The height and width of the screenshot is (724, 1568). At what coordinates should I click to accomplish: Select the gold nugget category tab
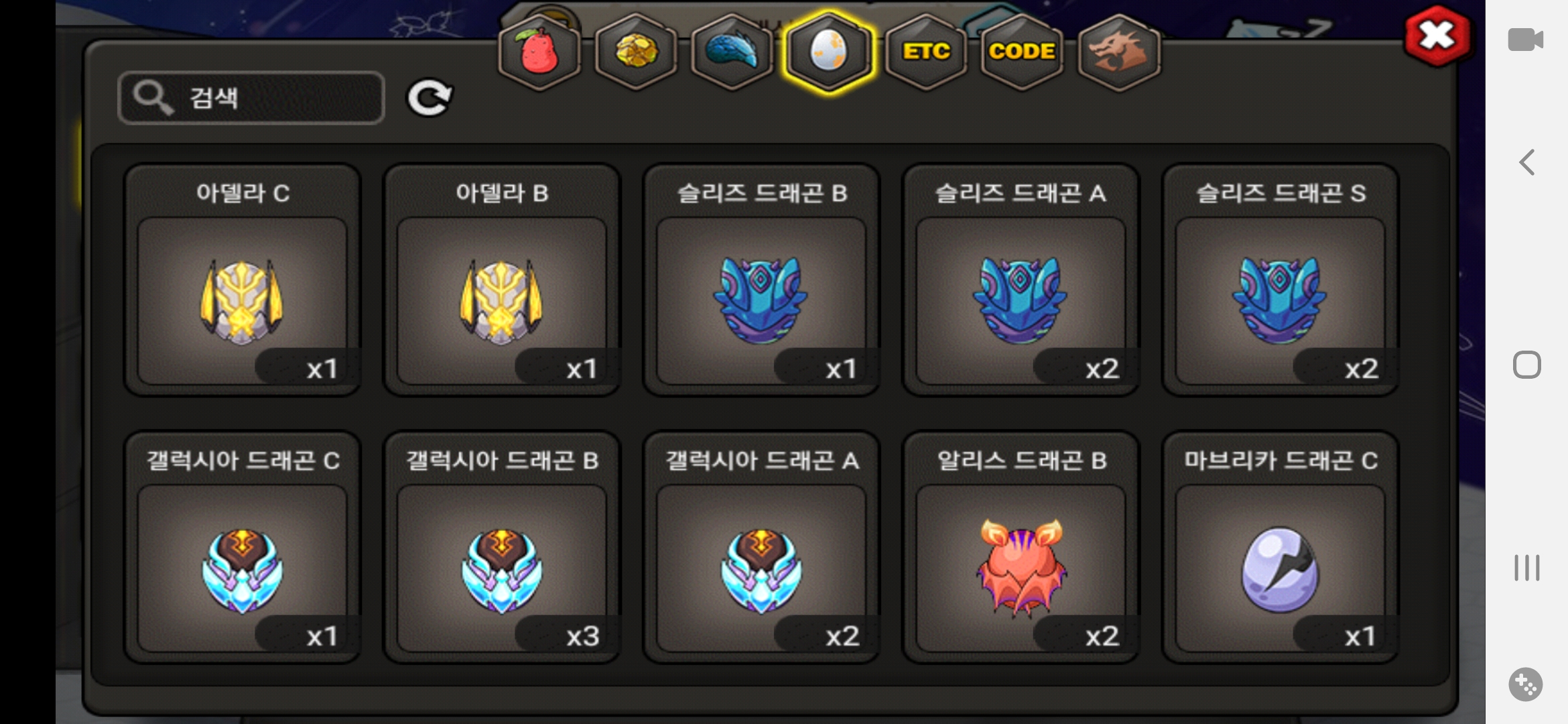636,52
